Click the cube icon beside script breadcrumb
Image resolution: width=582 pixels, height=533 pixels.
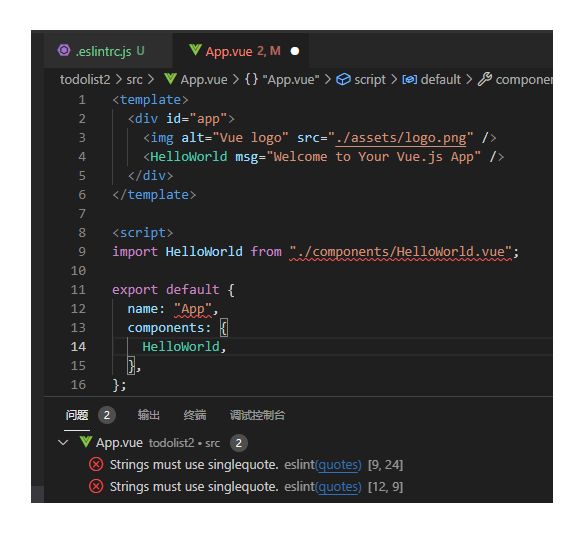coord(343,79)
